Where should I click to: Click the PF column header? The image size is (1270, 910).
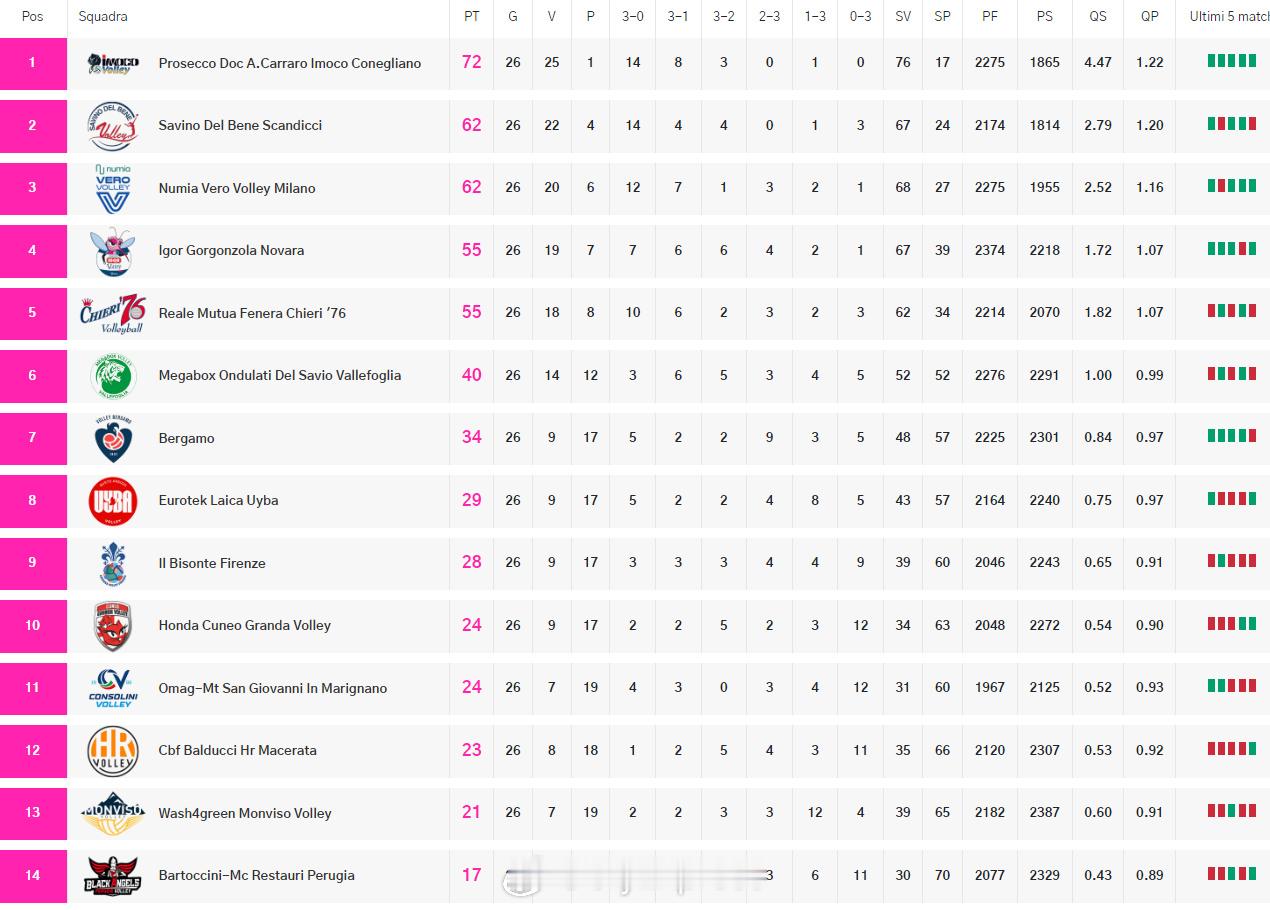coord(990,16)
